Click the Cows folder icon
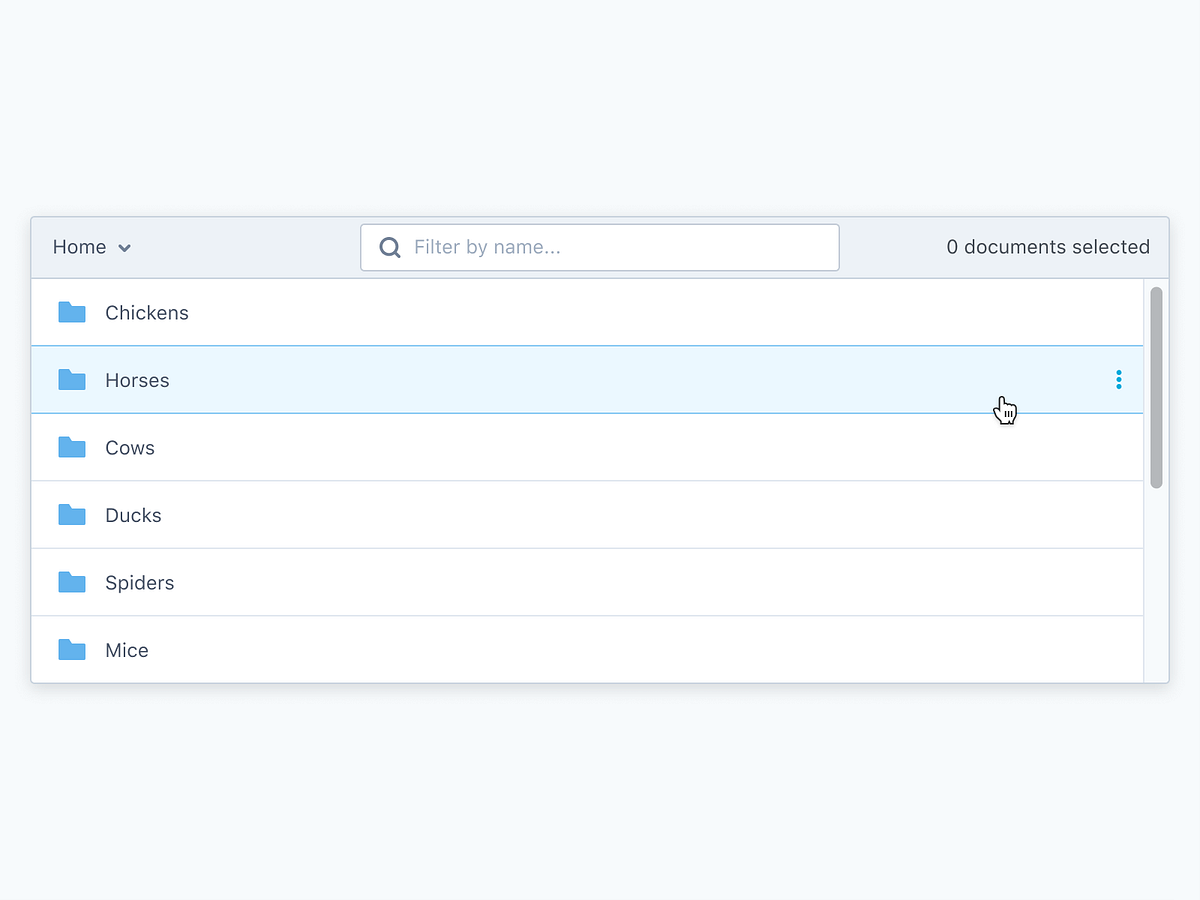 pos(71,447)
